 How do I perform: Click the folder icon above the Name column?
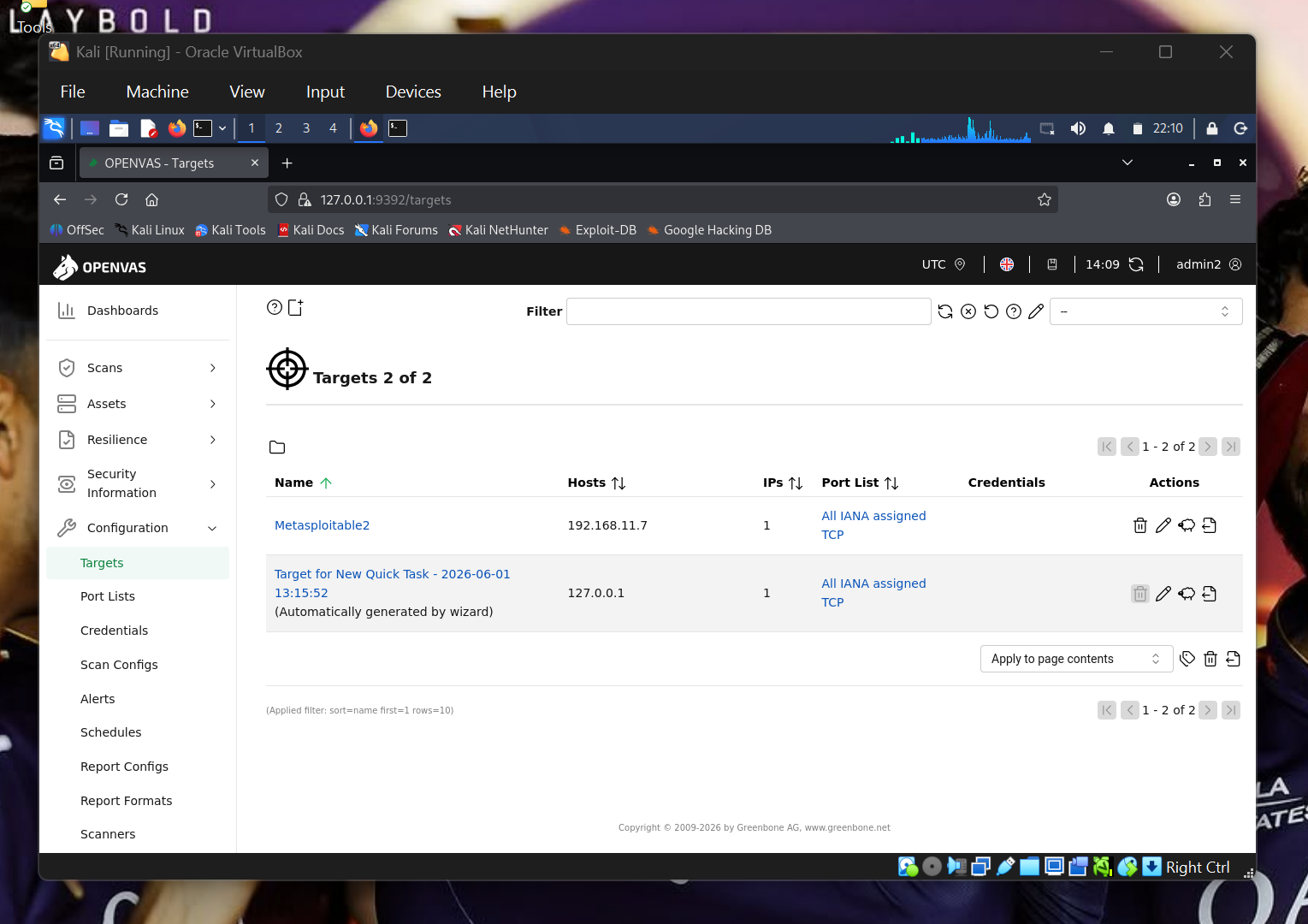(277, 447)
